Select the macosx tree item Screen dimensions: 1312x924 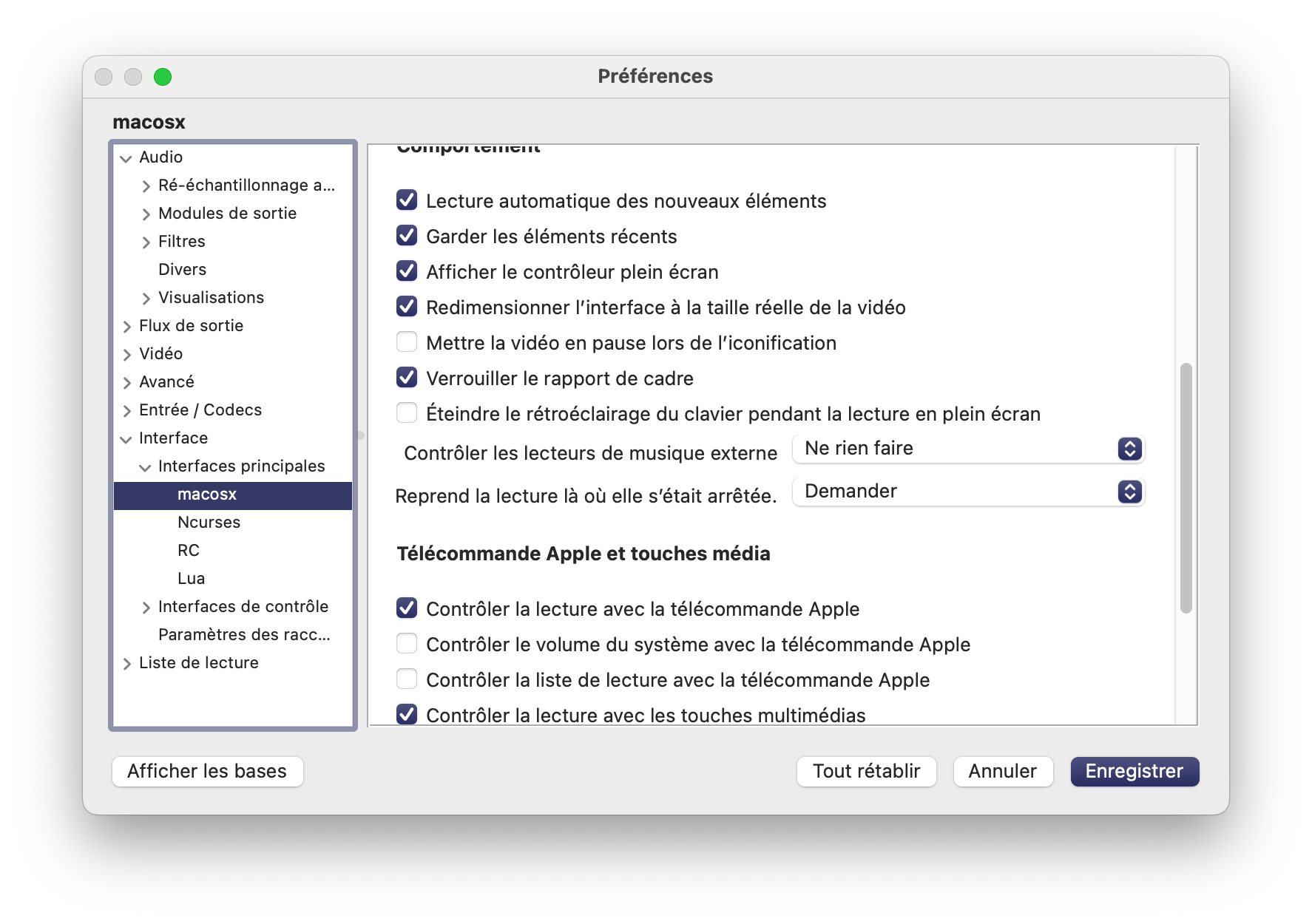[233, 495]
